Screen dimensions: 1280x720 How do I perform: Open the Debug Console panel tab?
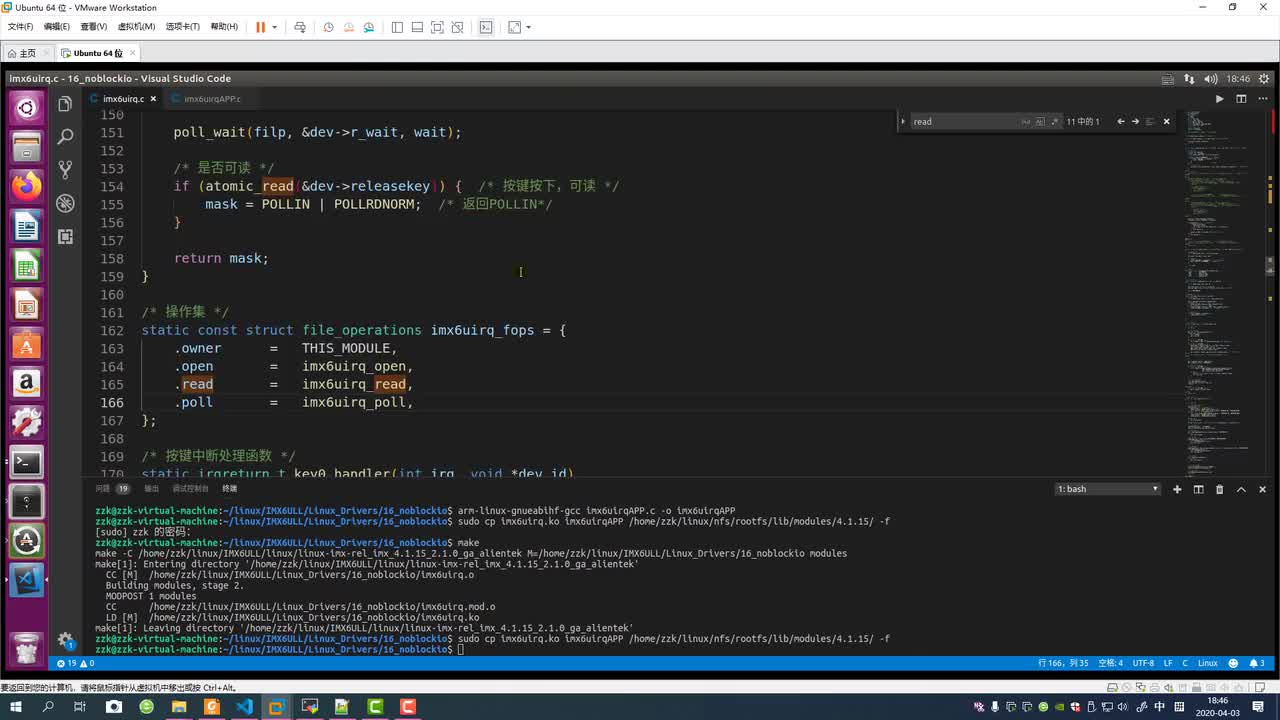click(x=190, y=489)
